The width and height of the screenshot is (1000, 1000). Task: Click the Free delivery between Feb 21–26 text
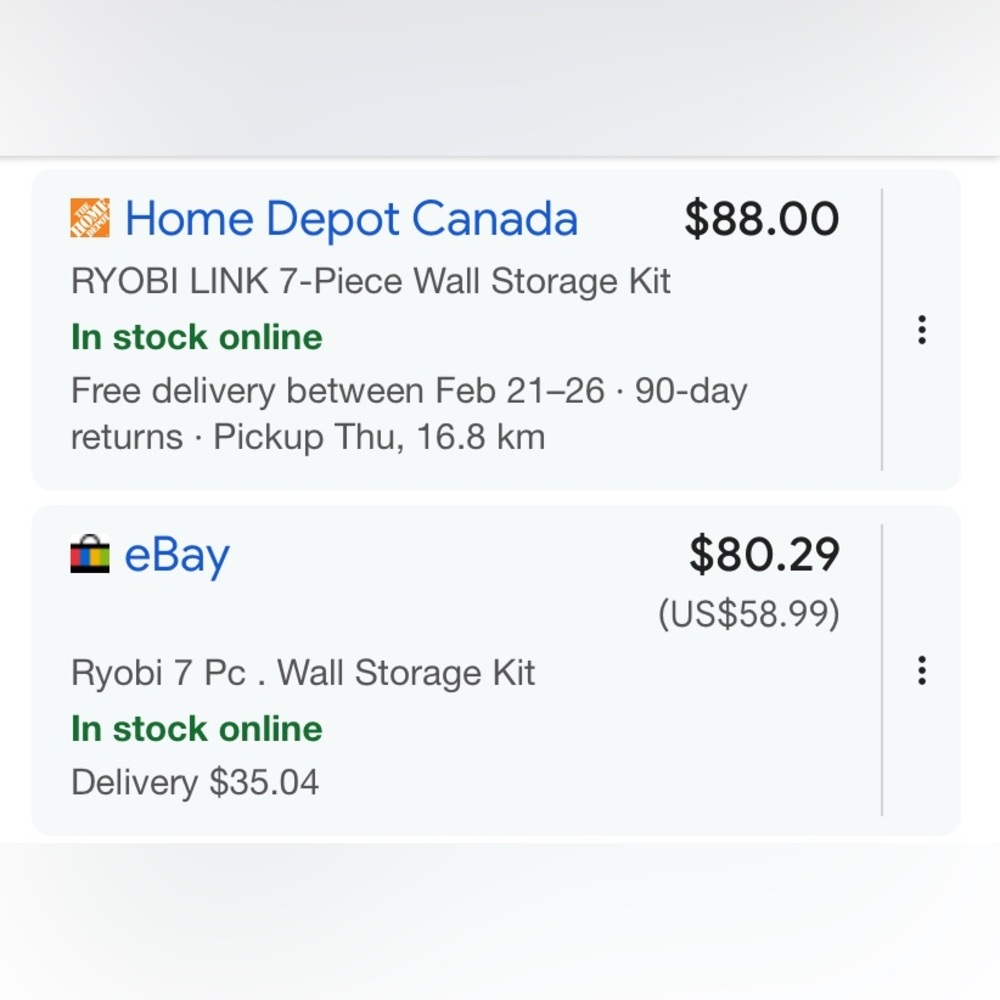[x=337, y=390]
